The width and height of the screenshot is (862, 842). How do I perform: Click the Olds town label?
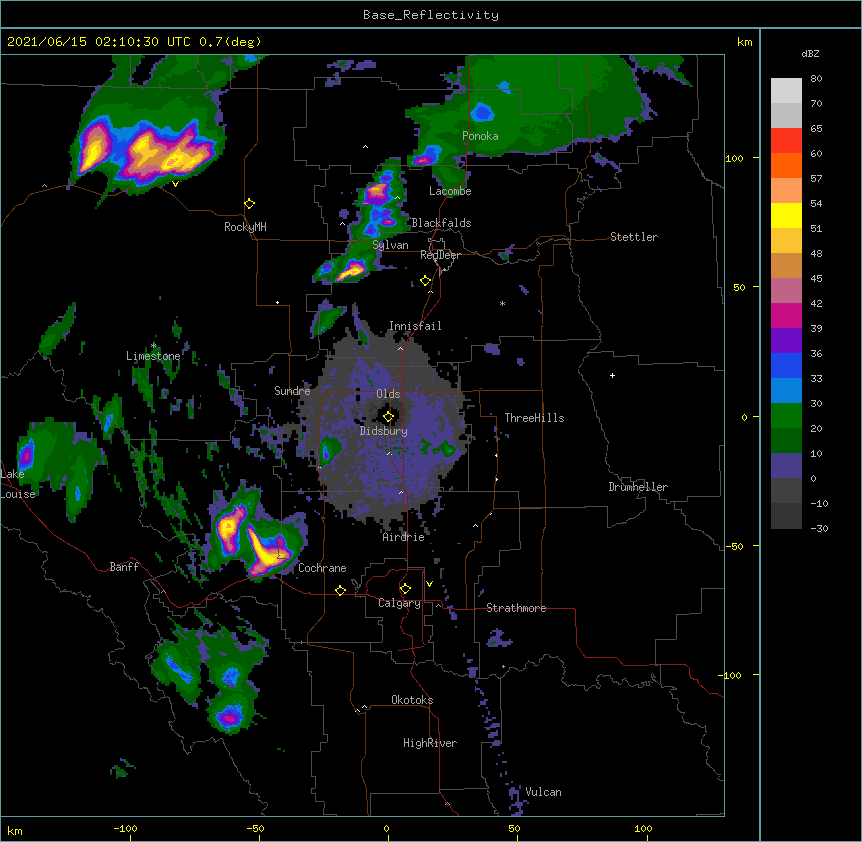[388, 394]
